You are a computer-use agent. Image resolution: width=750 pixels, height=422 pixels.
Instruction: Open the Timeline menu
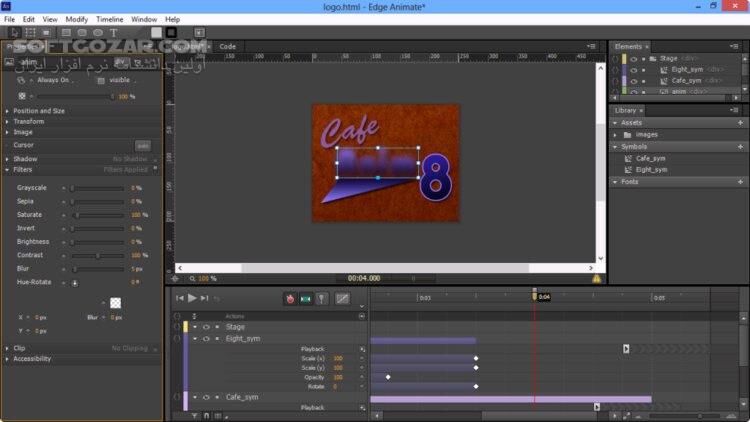click(110, 19)
